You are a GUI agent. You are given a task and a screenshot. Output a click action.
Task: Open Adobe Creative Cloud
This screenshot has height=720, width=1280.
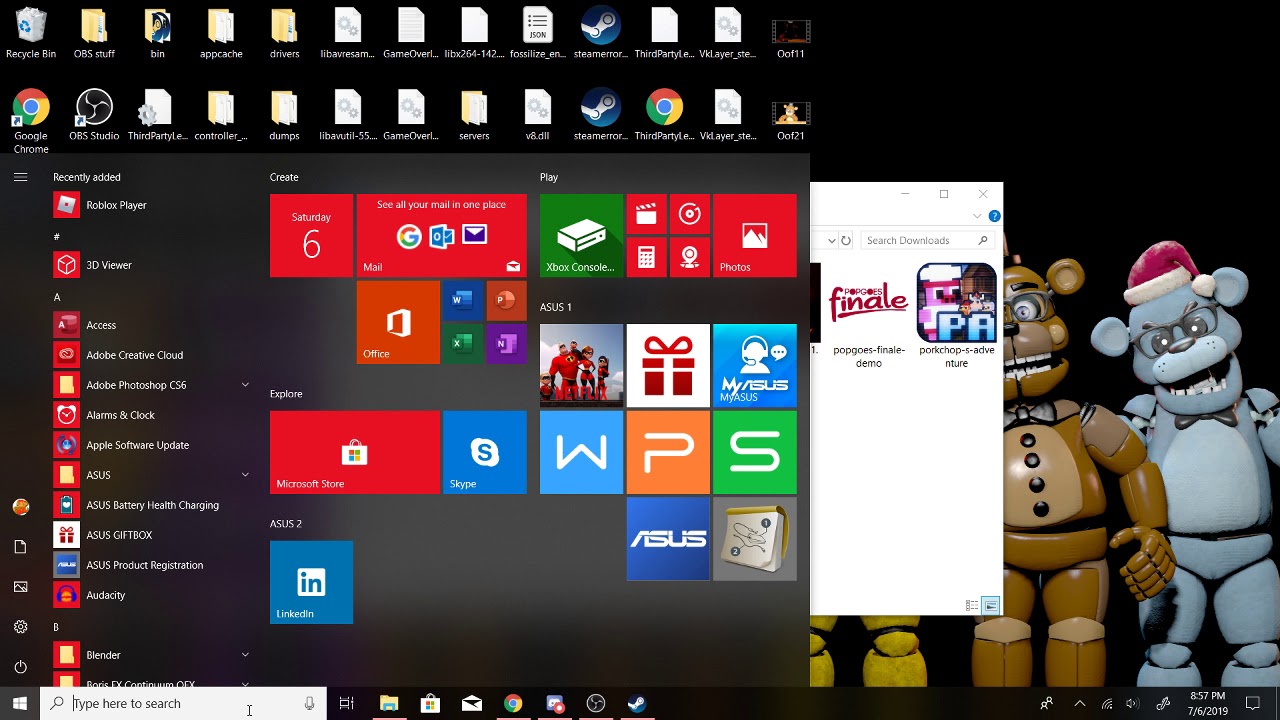point(150,355)
